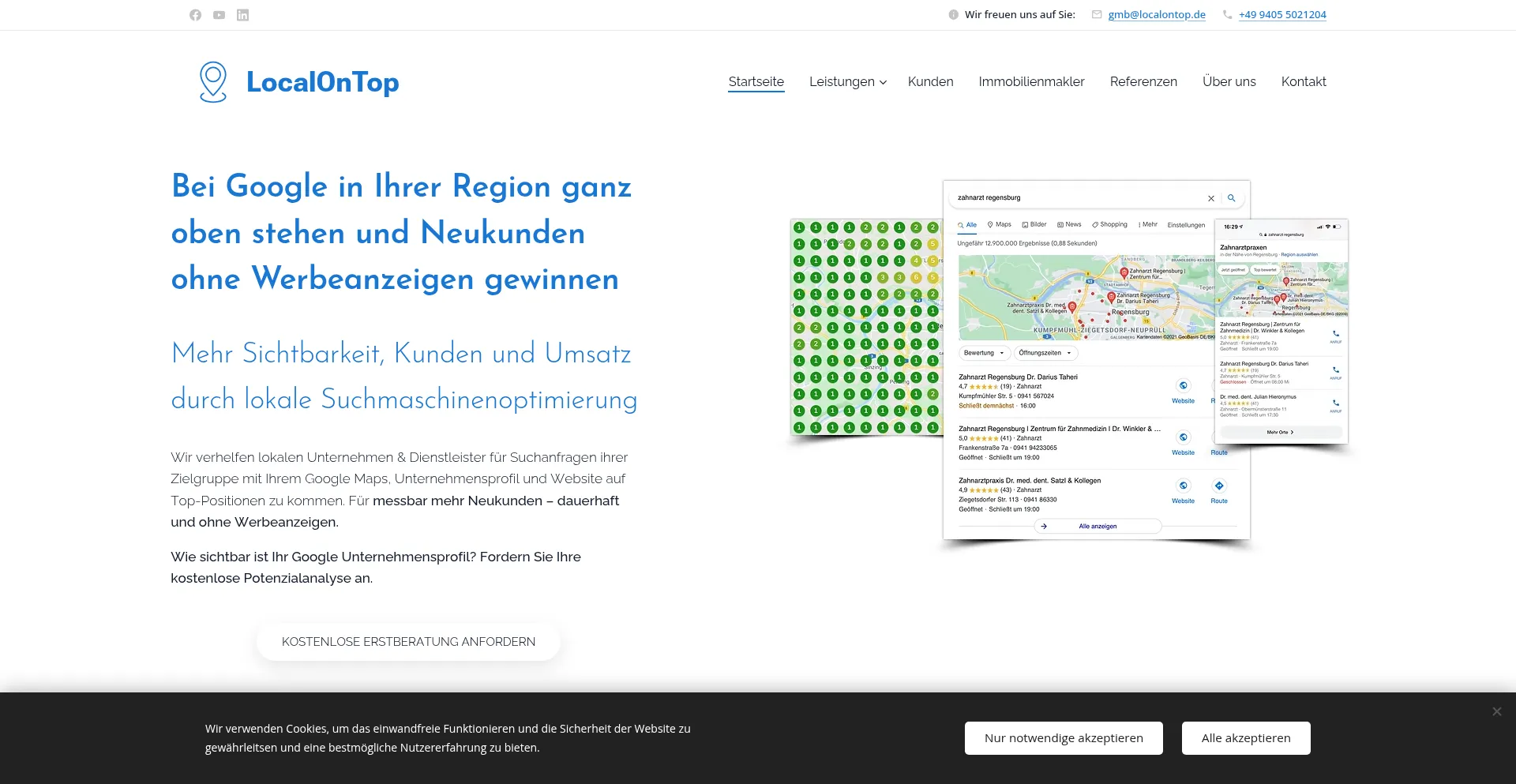This screenshot has width=1516, height=784.
Task: Click Website globe icon for Dr. Darius Taheri
Action: point(1183,385)
